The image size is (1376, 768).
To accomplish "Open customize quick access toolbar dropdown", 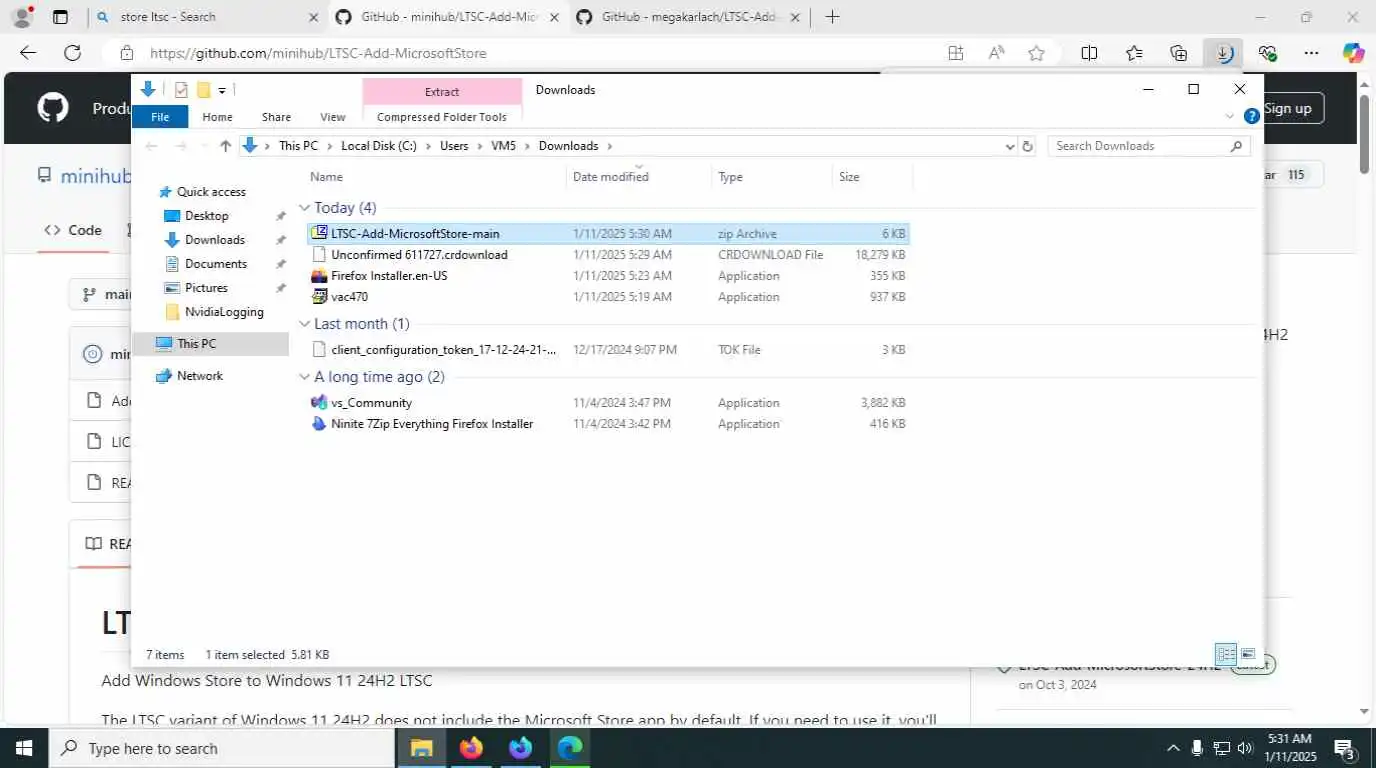I will click(x=222, y=91).
